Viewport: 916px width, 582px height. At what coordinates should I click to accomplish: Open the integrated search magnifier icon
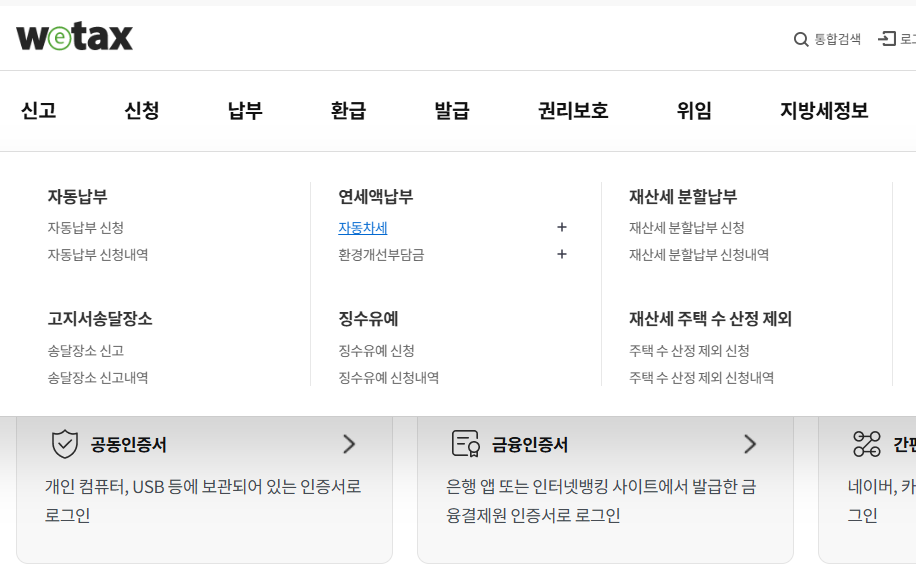[x=801, y=40]
